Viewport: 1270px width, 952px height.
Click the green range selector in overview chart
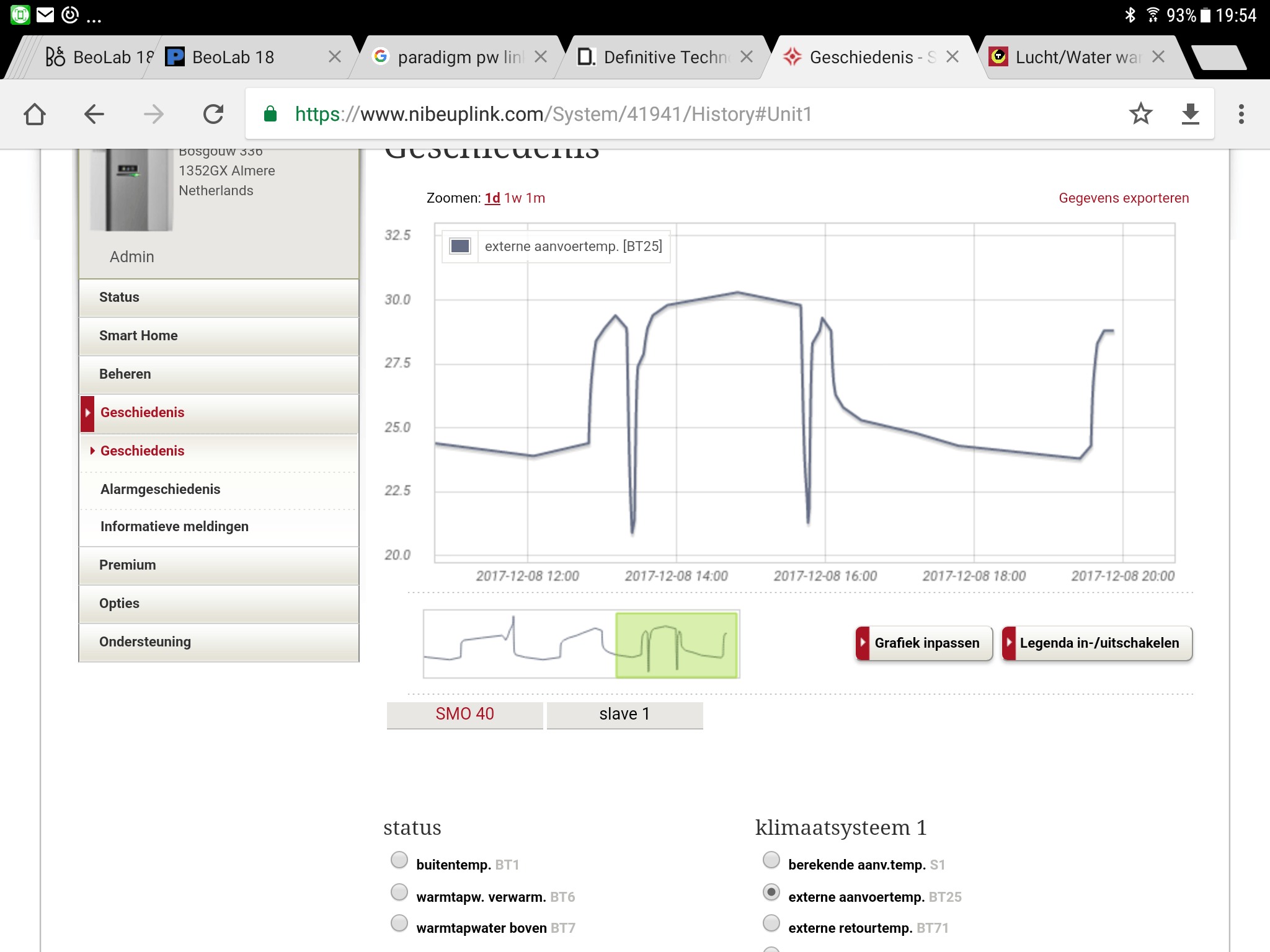(x=676, y=645)
